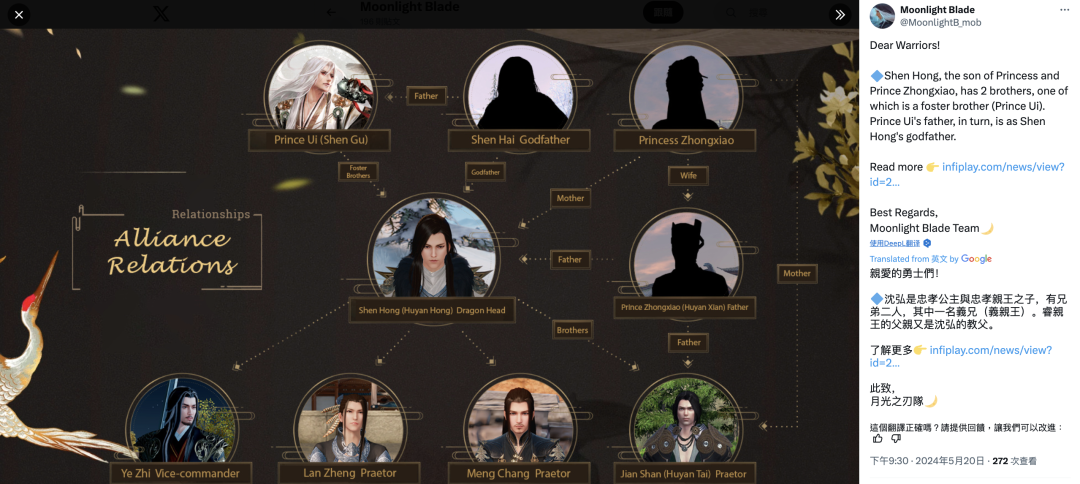Click the Prince Ui (Shen Gu) portrait
Viewport: 1080px width, 484px height.
(x=320, y=85)
